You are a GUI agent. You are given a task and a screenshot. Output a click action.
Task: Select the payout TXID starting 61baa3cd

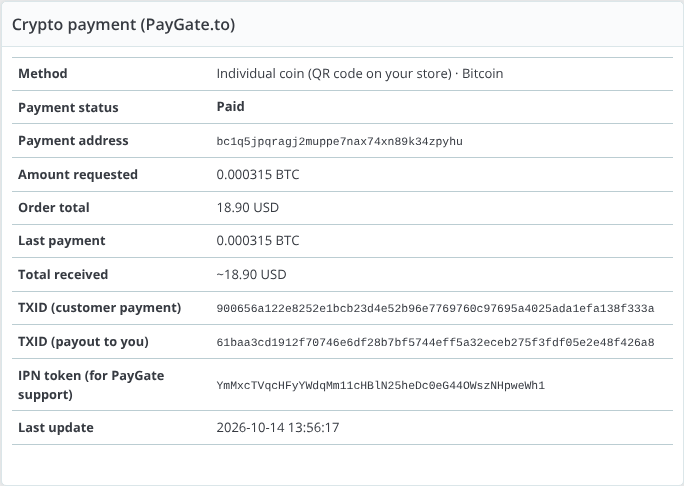pos(435,342)
